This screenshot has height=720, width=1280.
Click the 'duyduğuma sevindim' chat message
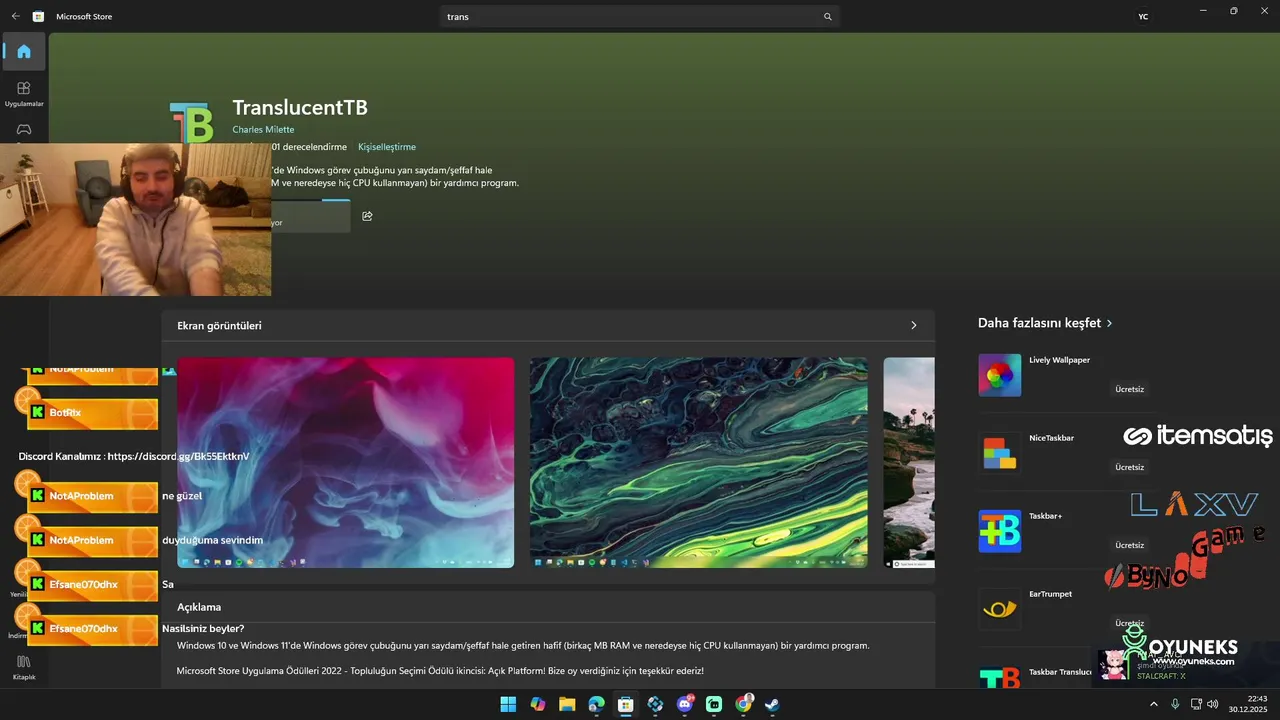click(x=212, y=540)
